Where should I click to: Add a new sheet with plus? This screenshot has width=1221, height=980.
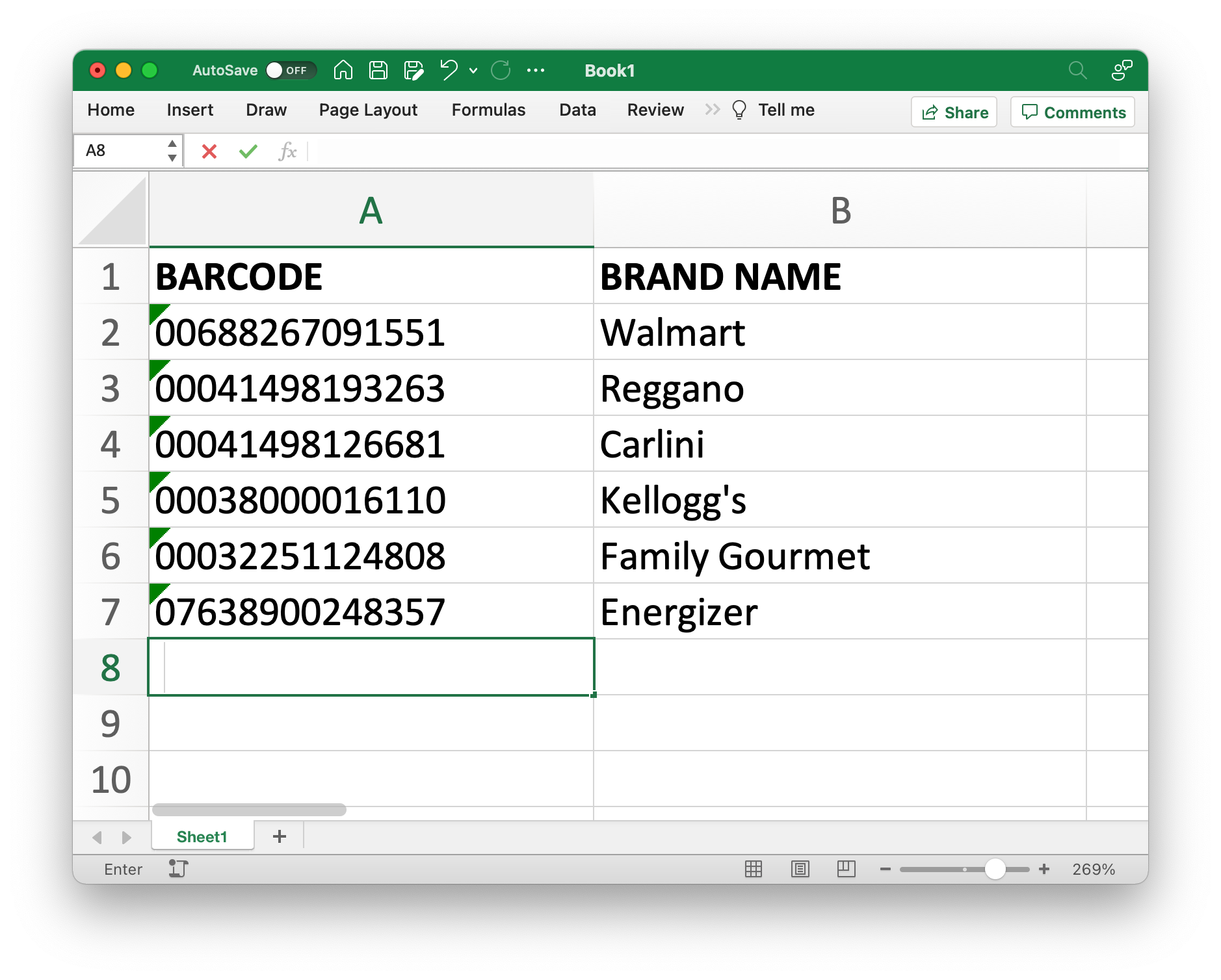pyautogui.click(x=280, y=836)
